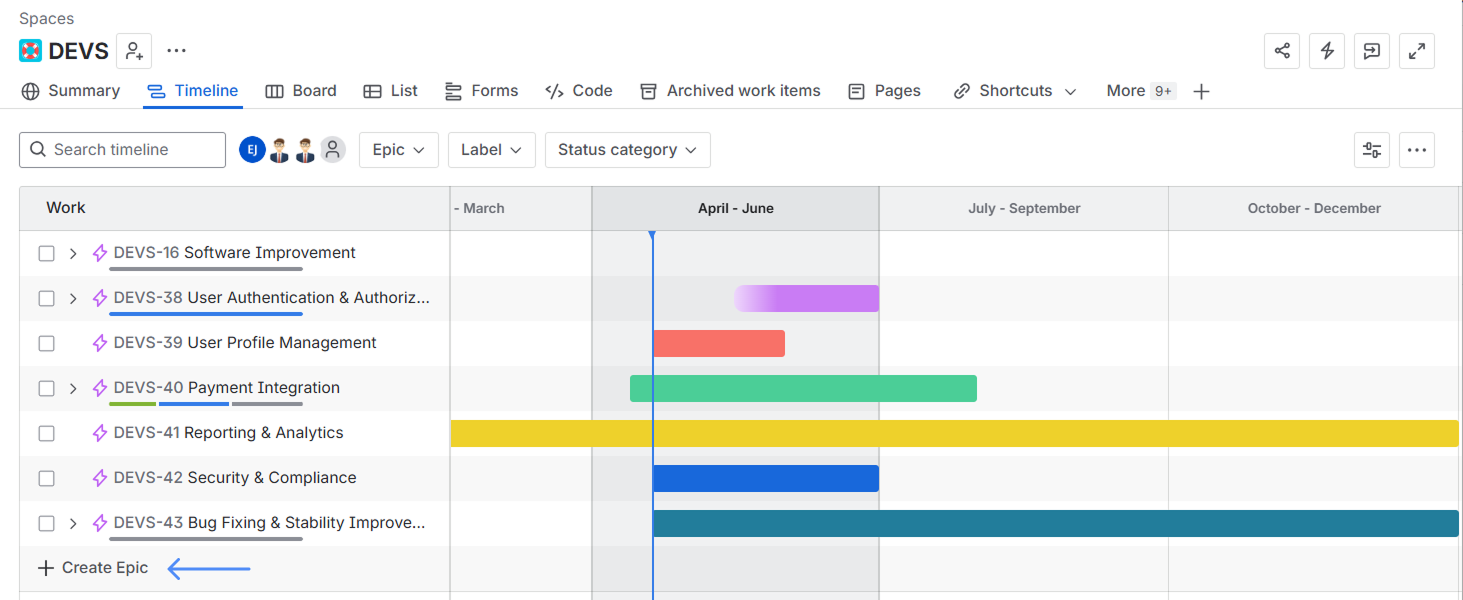Screen dimensions: 1463x600
Task: Expand the DEVS-16 Software Improvement epic
Action: (73, 253)
